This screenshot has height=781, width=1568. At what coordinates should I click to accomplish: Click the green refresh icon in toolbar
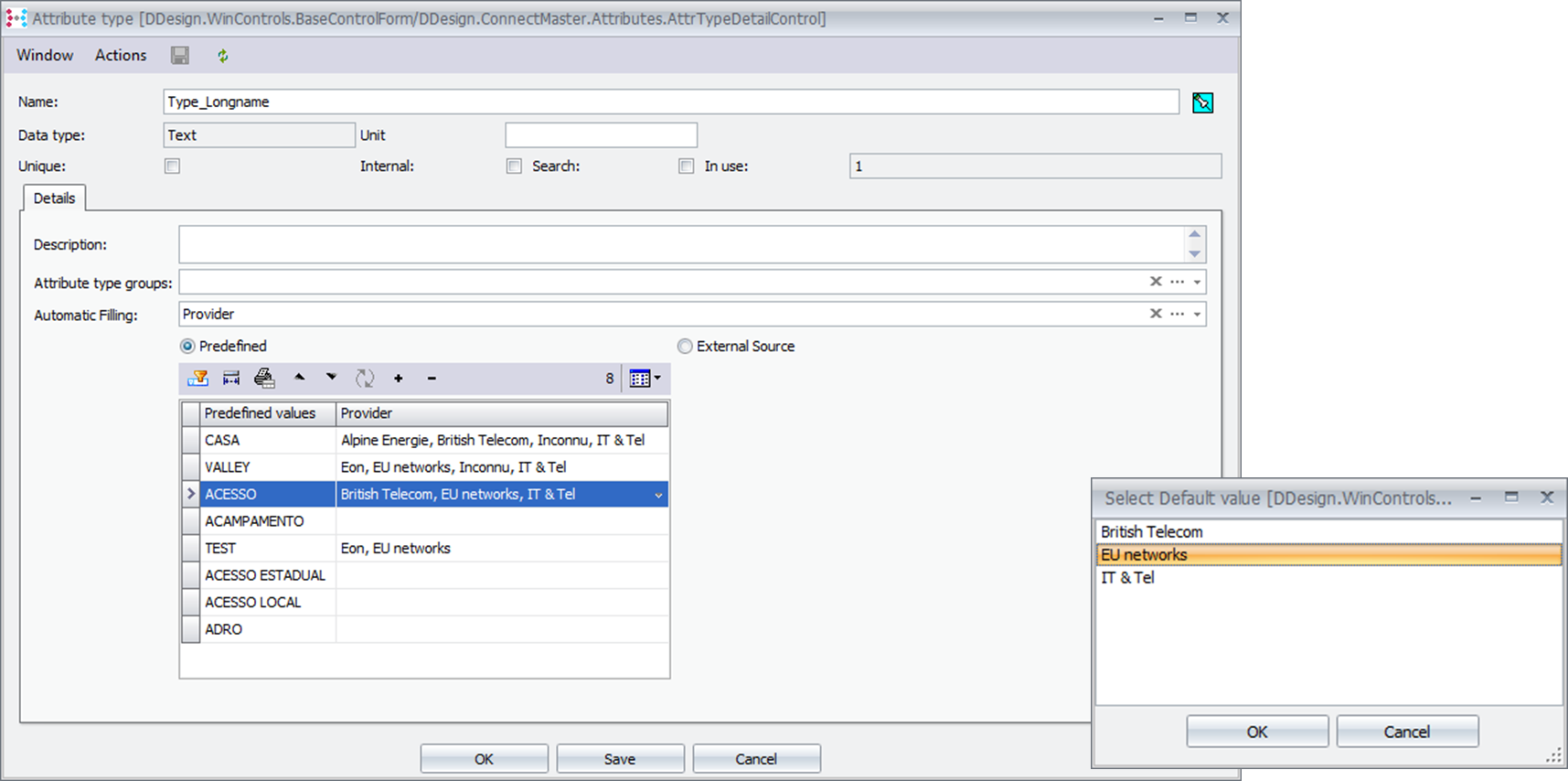tap(222, 56)
